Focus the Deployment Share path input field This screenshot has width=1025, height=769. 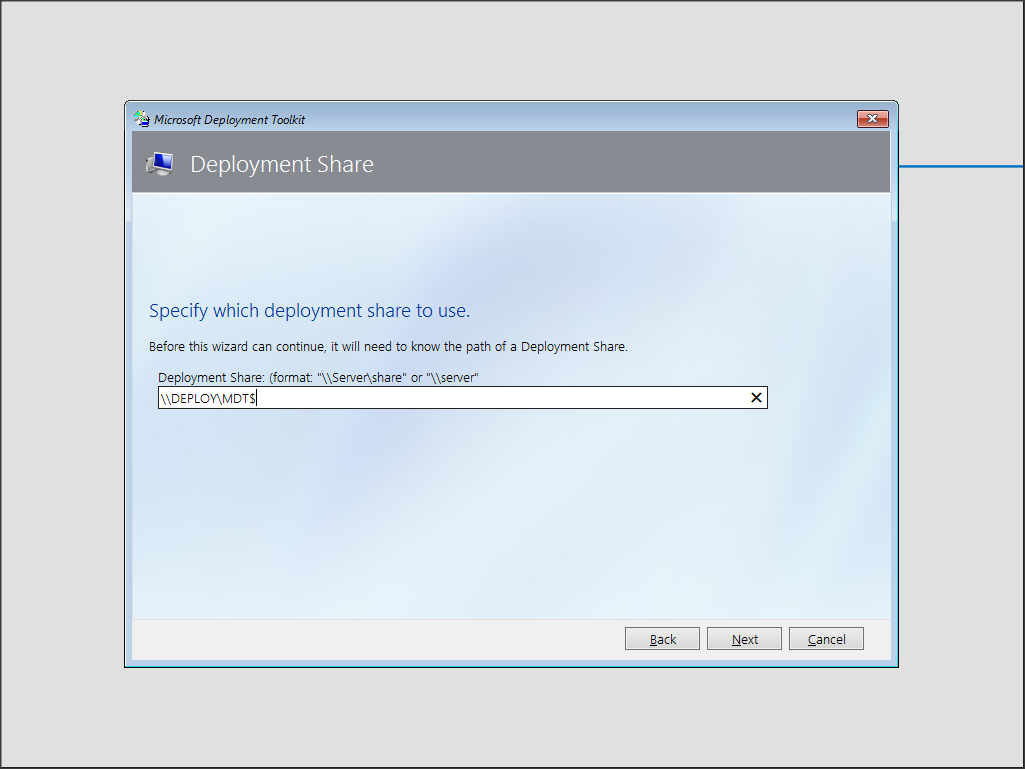point(500,398)
